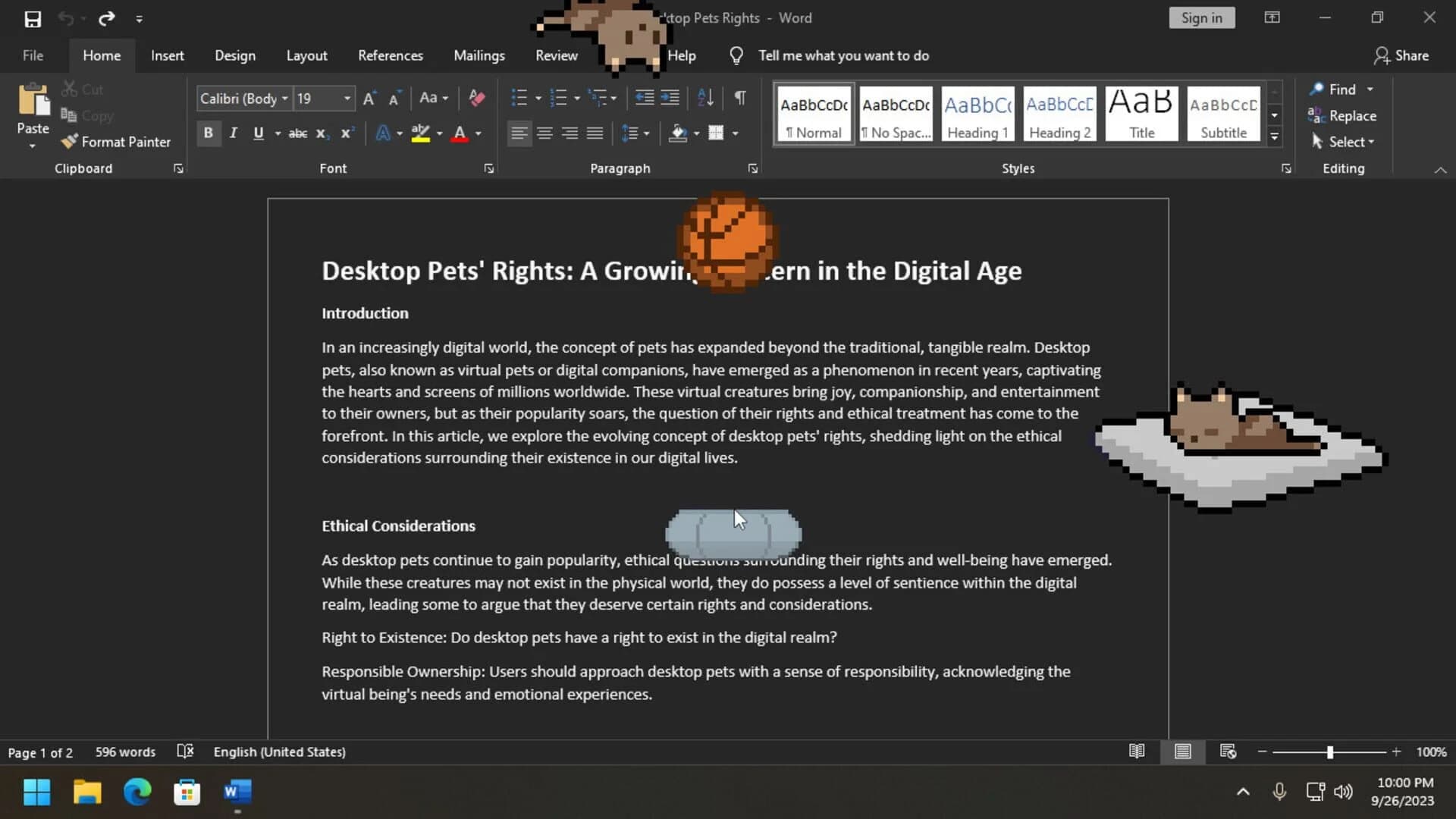Clear all formatting with the eraser icon
The image size is (1456, 819).
(x=476, y=98)
